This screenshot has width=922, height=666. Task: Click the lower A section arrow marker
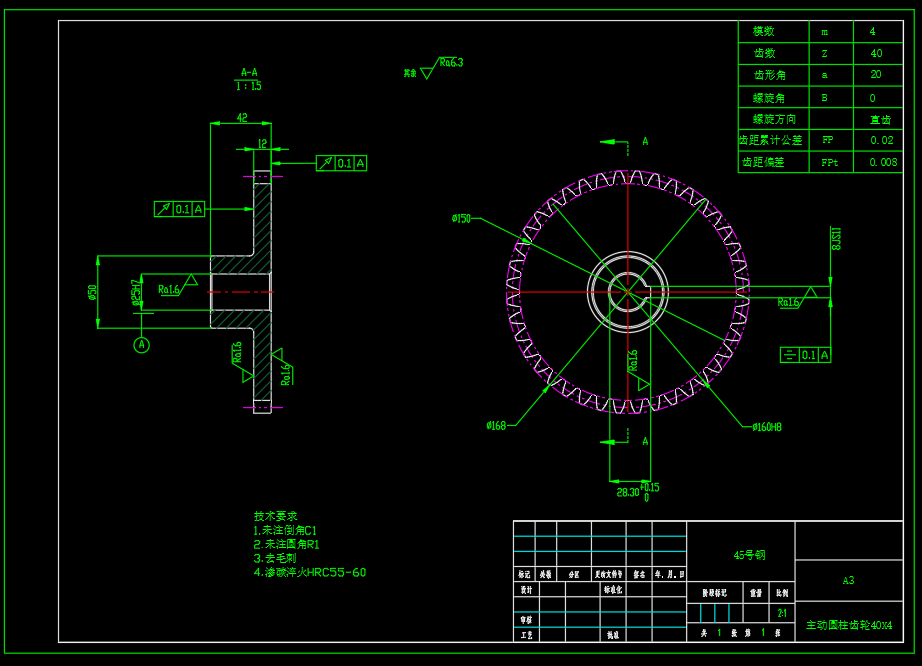(628, 440)
